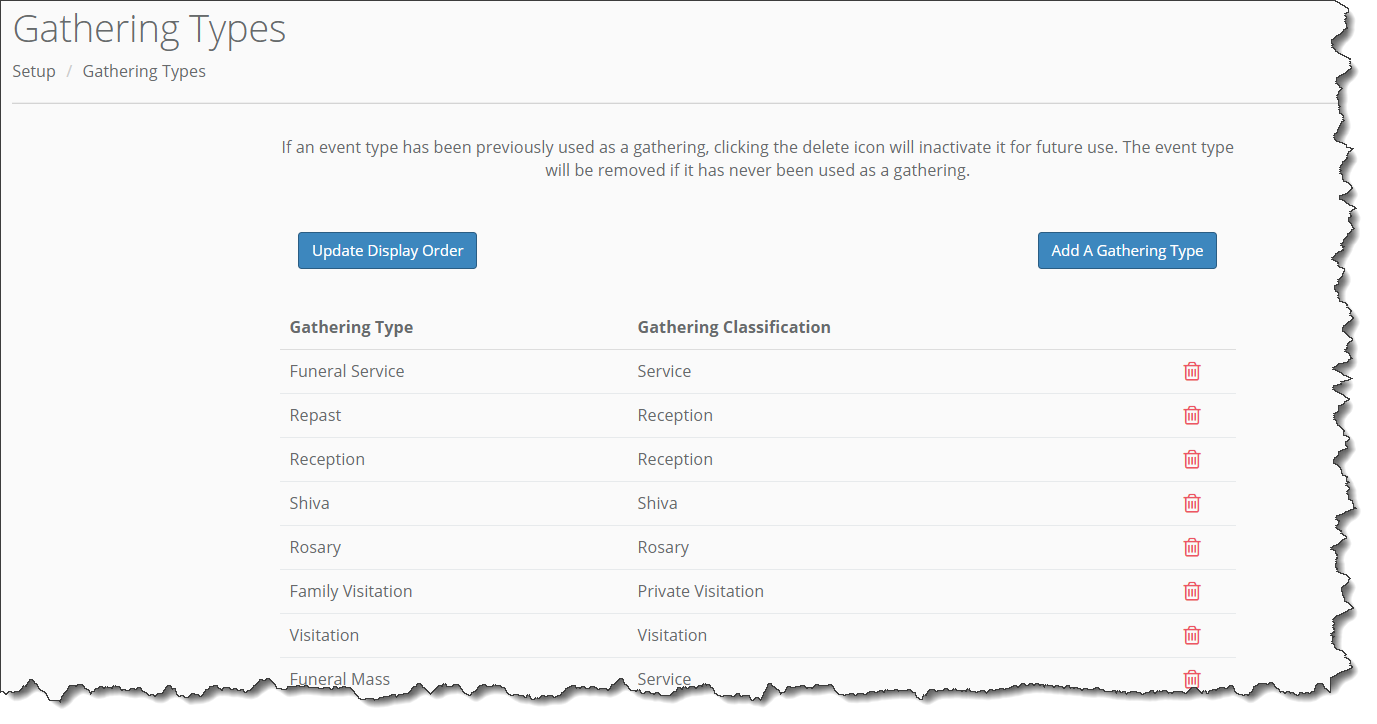Click the Add A Gathering Type button
This screenshot has height=724, width=1377.
(x=1127, y=250)
